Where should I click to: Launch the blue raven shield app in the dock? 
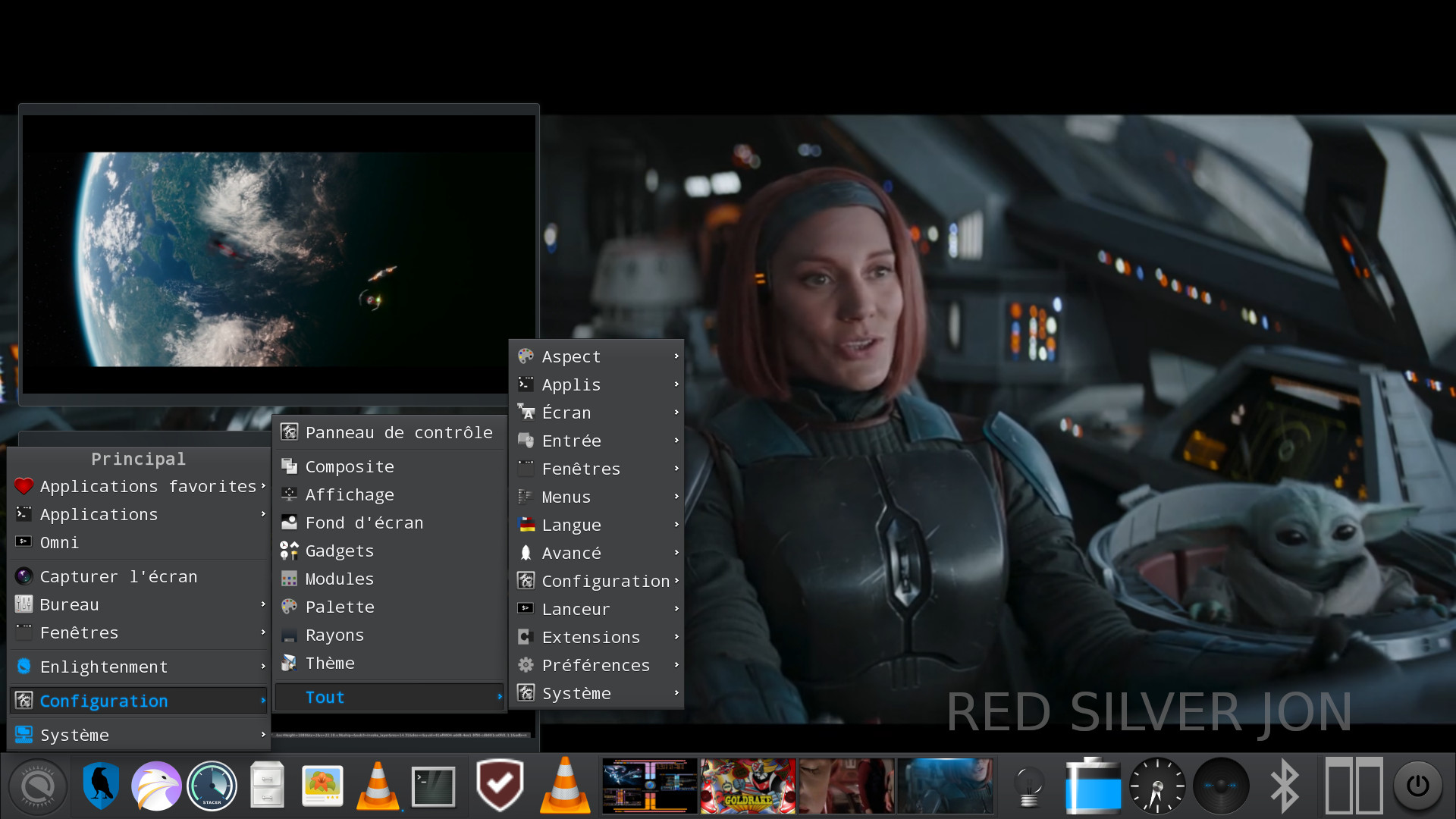tap(101, 786)
